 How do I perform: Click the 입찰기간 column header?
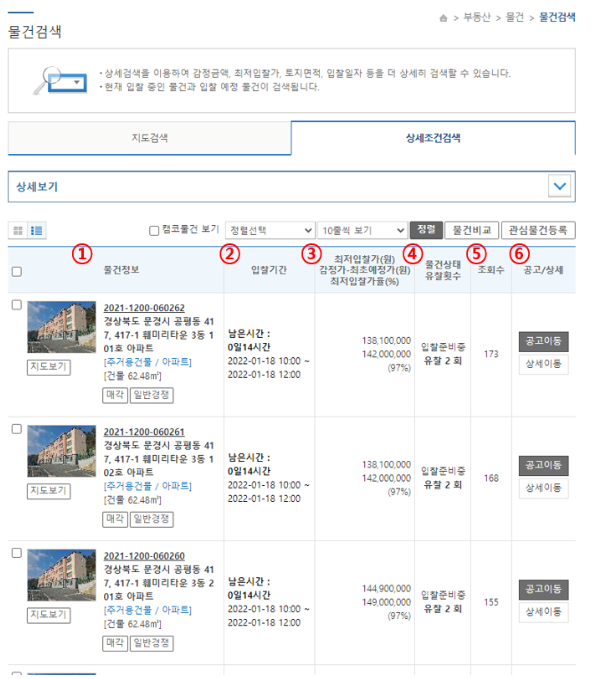click(x=269, y=270)
